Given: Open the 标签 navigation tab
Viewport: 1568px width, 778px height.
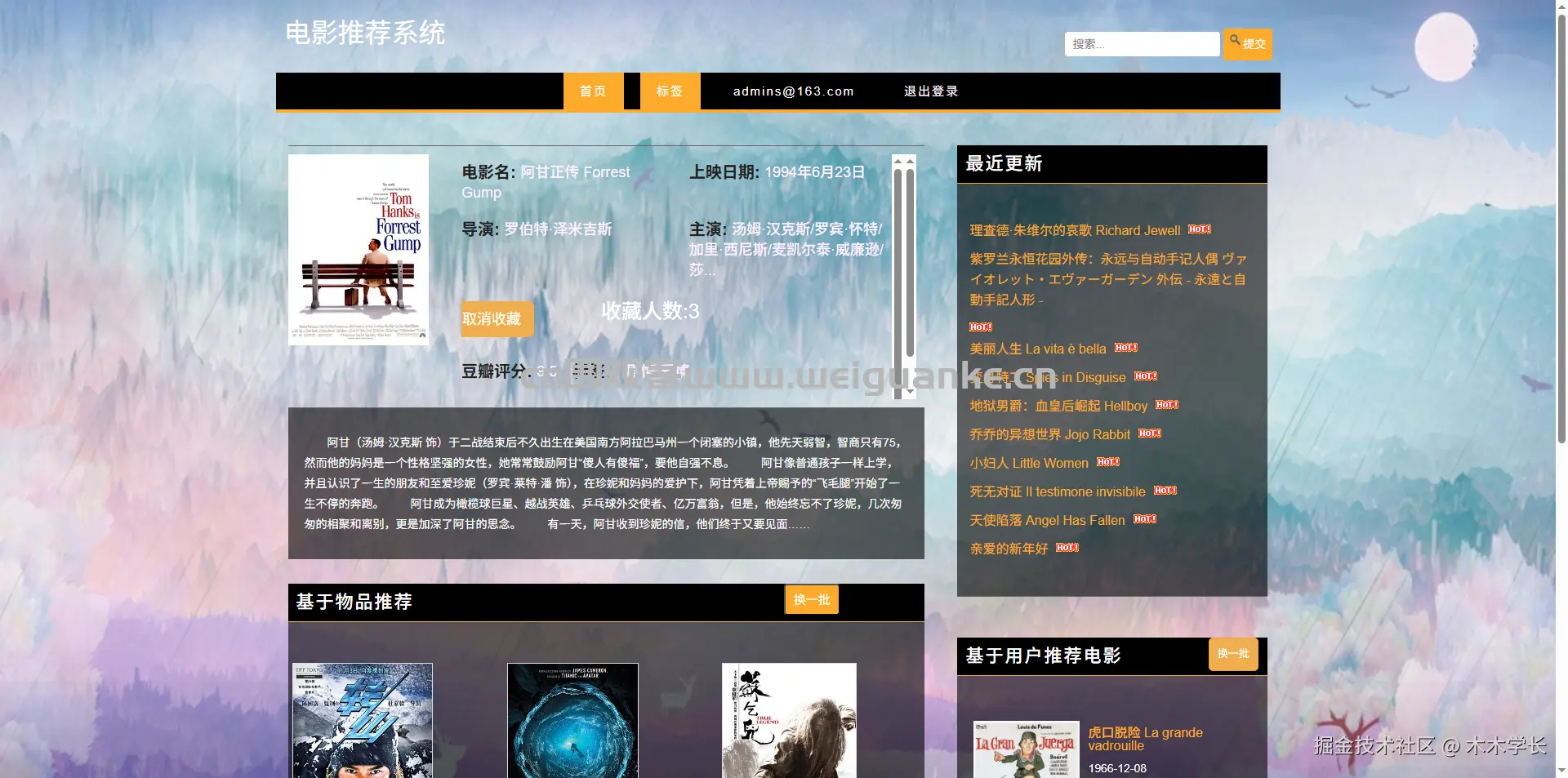Looking at the screenshot, I should point(670,91).
